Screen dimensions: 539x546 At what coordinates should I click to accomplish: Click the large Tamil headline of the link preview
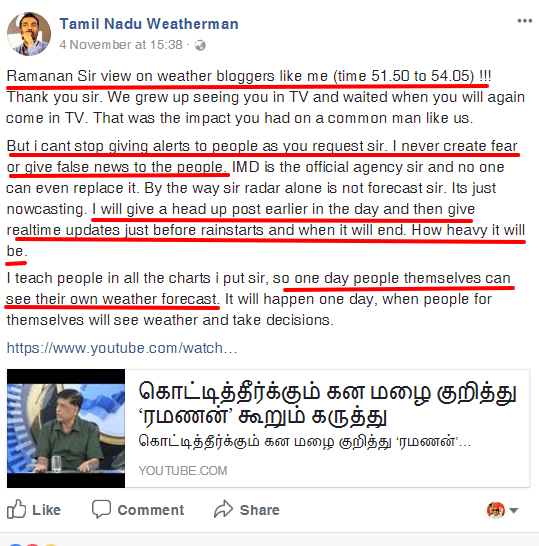(327, 404)
